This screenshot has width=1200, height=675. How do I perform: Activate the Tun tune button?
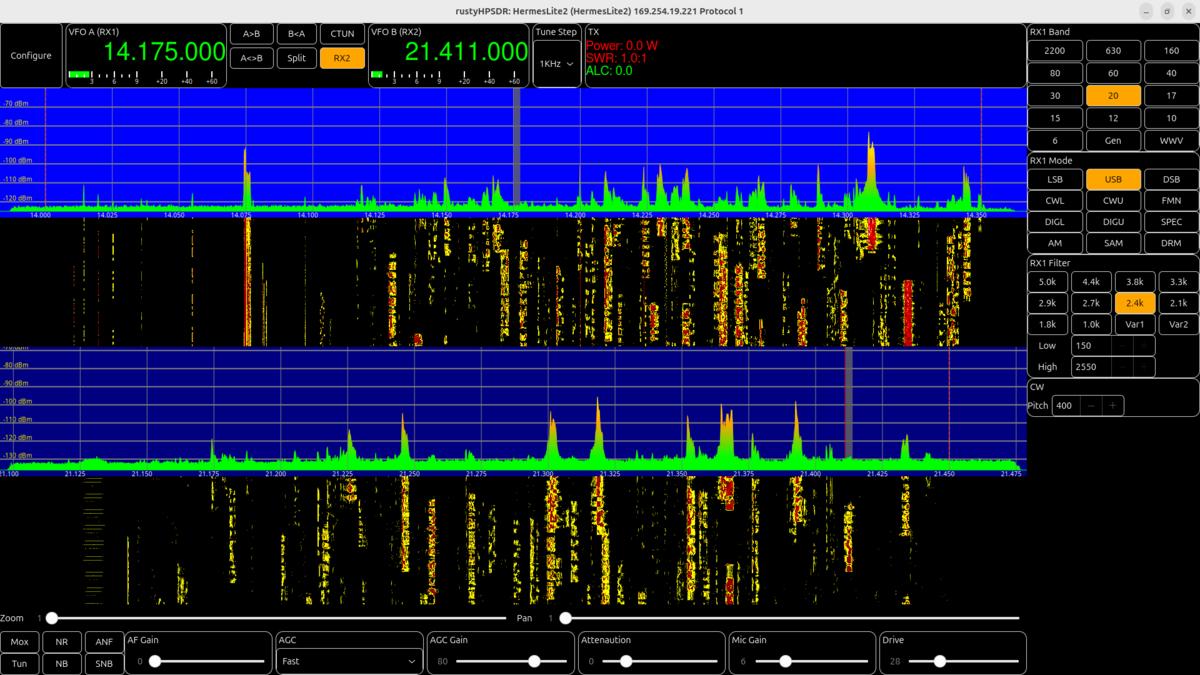click(x=19, y=663)
